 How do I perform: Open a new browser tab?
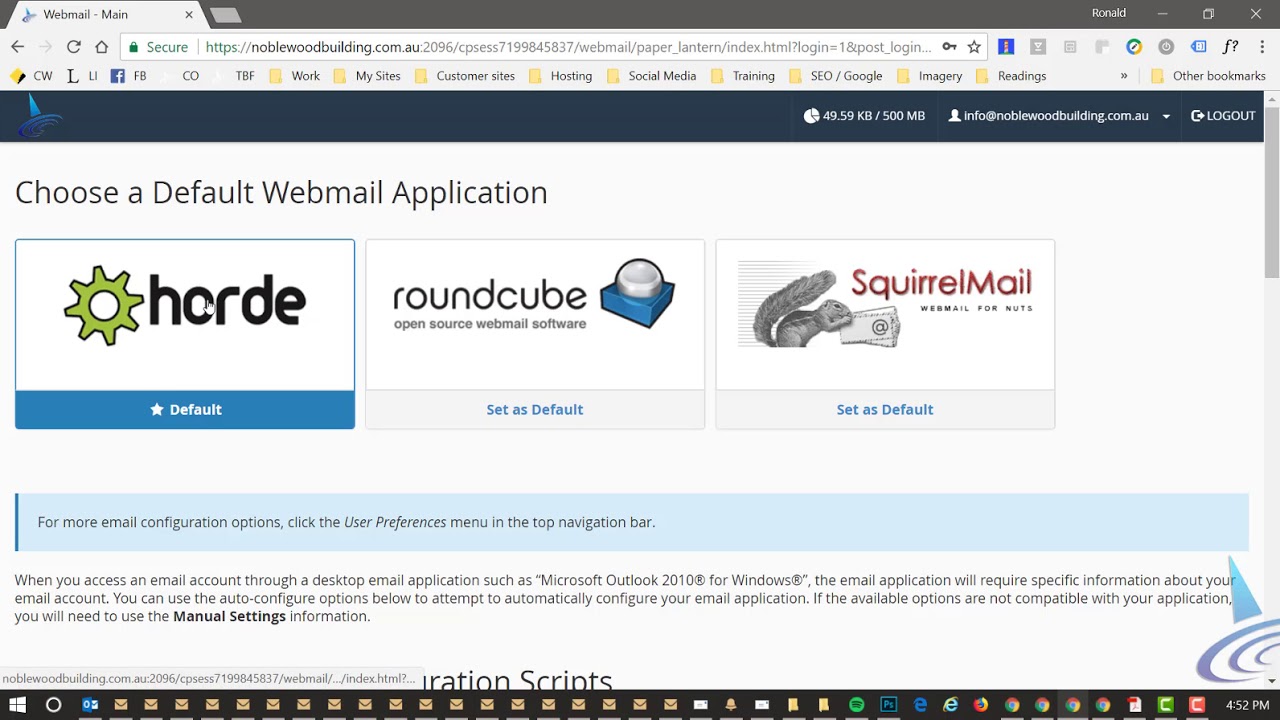coord(225,15)
